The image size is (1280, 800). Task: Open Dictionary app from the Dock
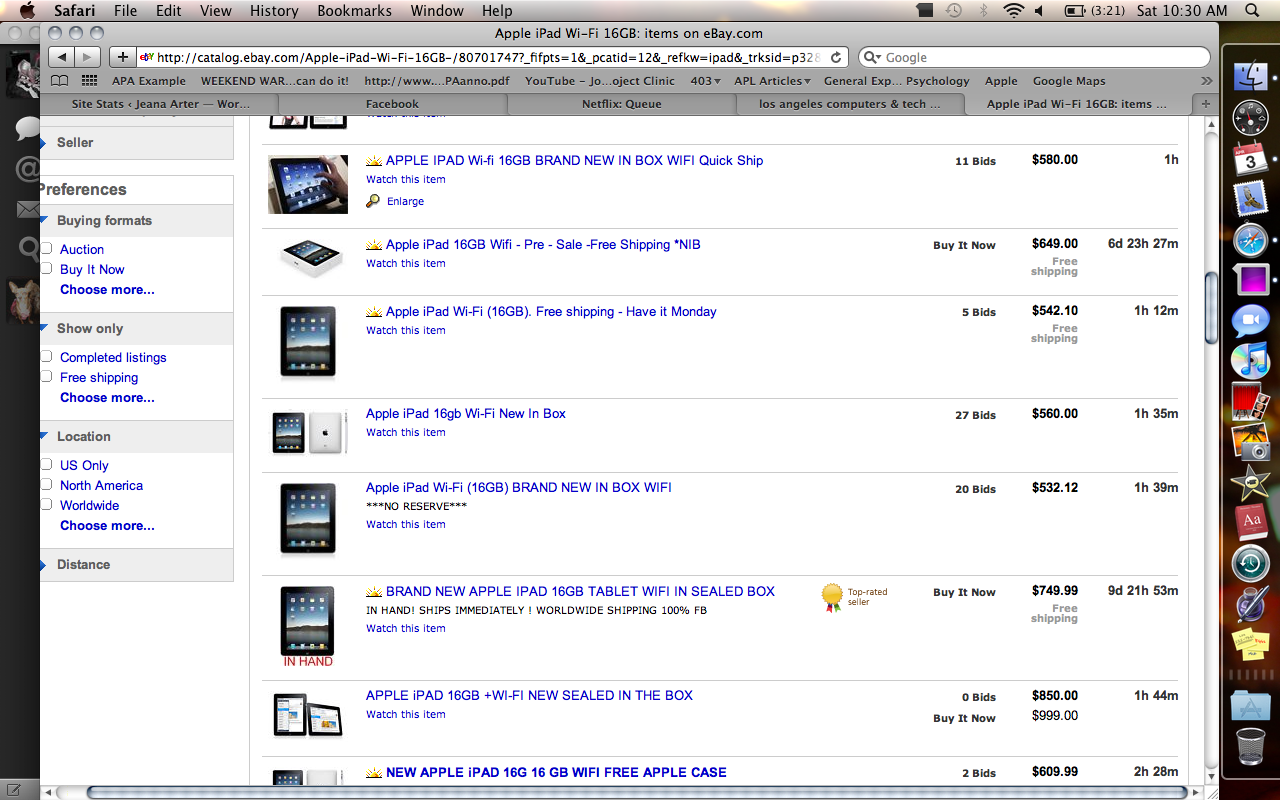pyautogui.click(x=1250, y=522)
